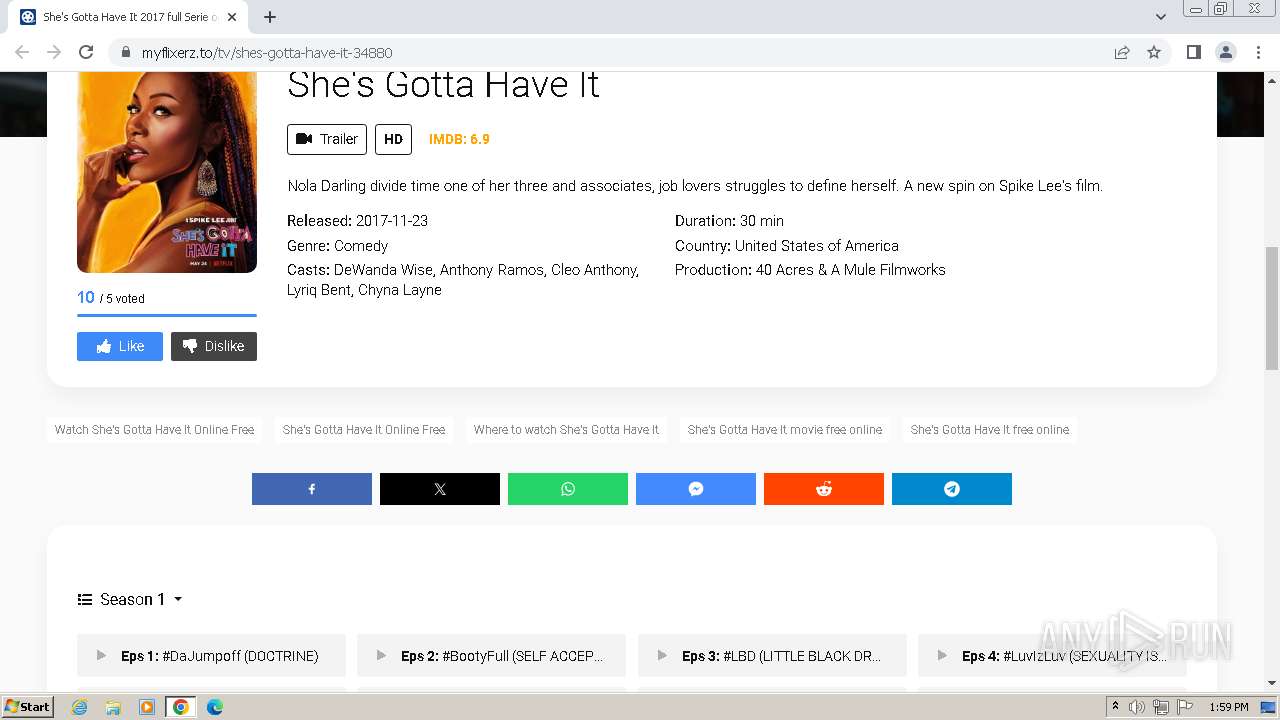Open Action Center flag in system tray
Image resolution: width=1280 pixels, height=720 pixels.
(x=1184, y=707)
